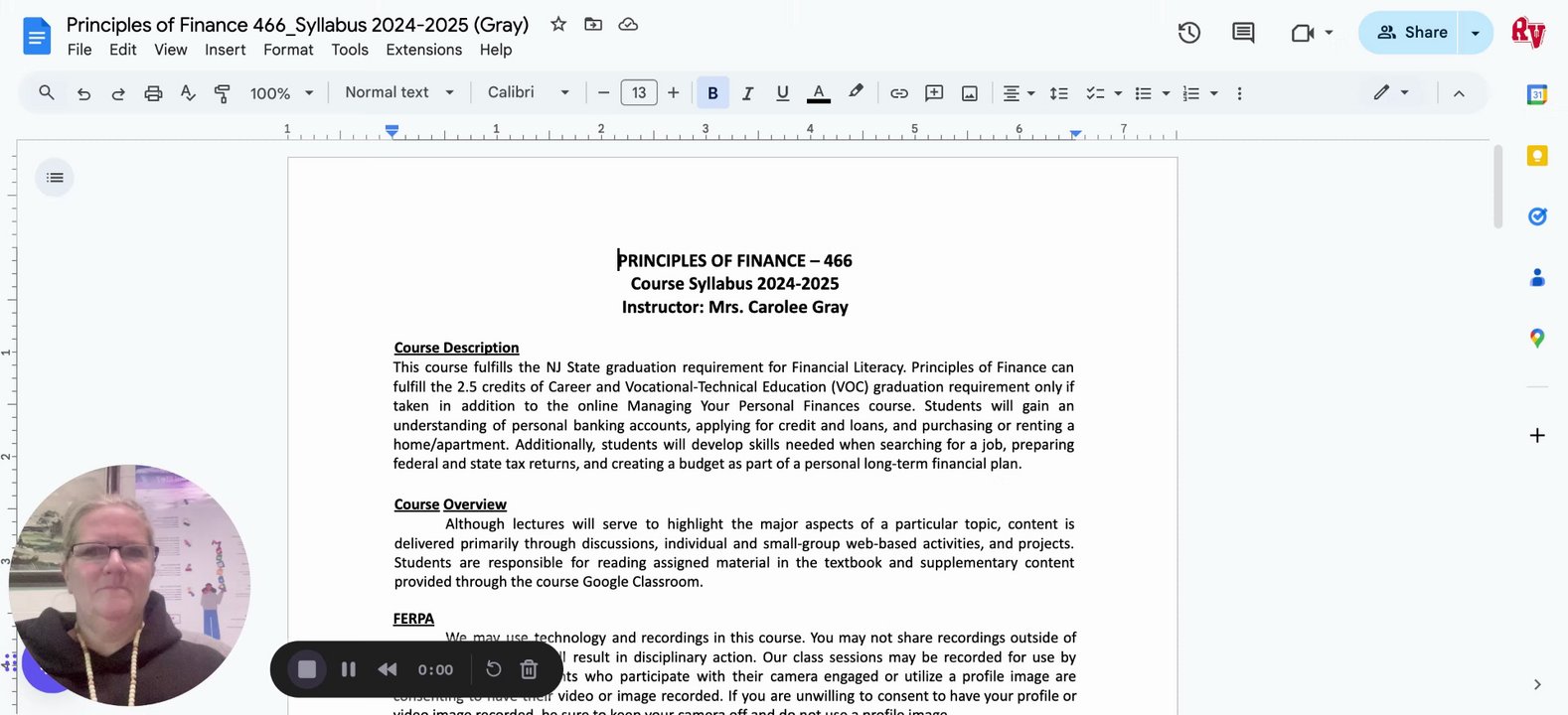This screenshot has height=715, width=1568.
Task: Undo the last action
Action: [83, 93]
